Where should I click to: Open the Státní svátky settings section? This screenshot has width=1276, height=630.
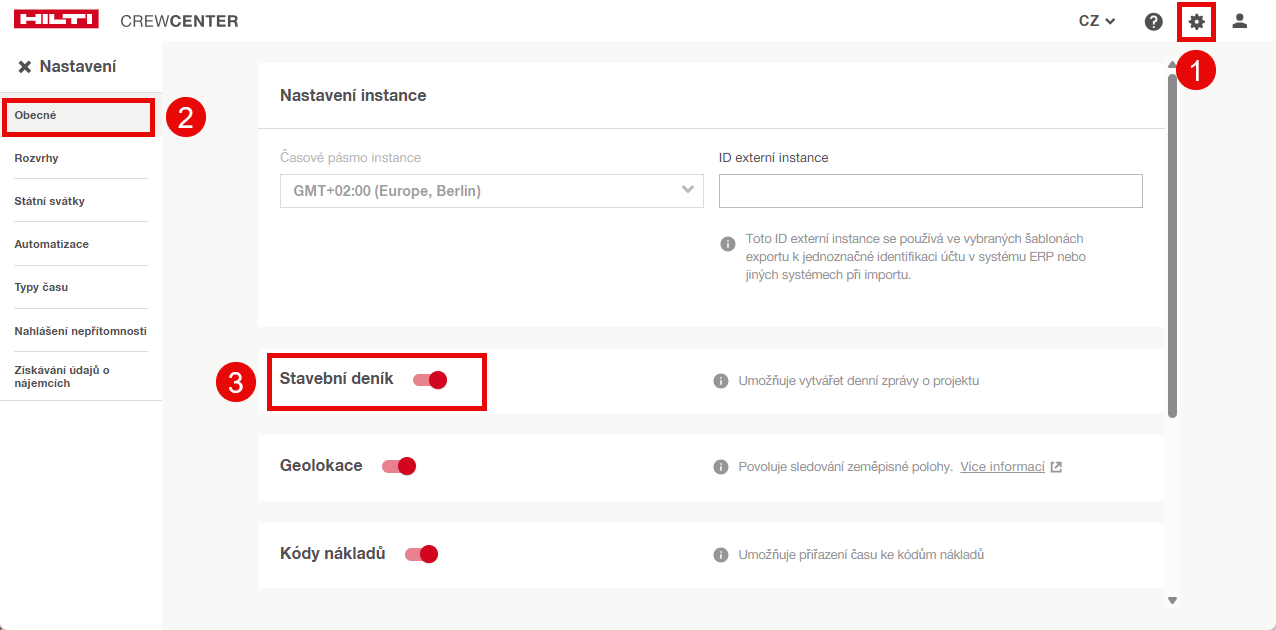(x=50, y=201)
